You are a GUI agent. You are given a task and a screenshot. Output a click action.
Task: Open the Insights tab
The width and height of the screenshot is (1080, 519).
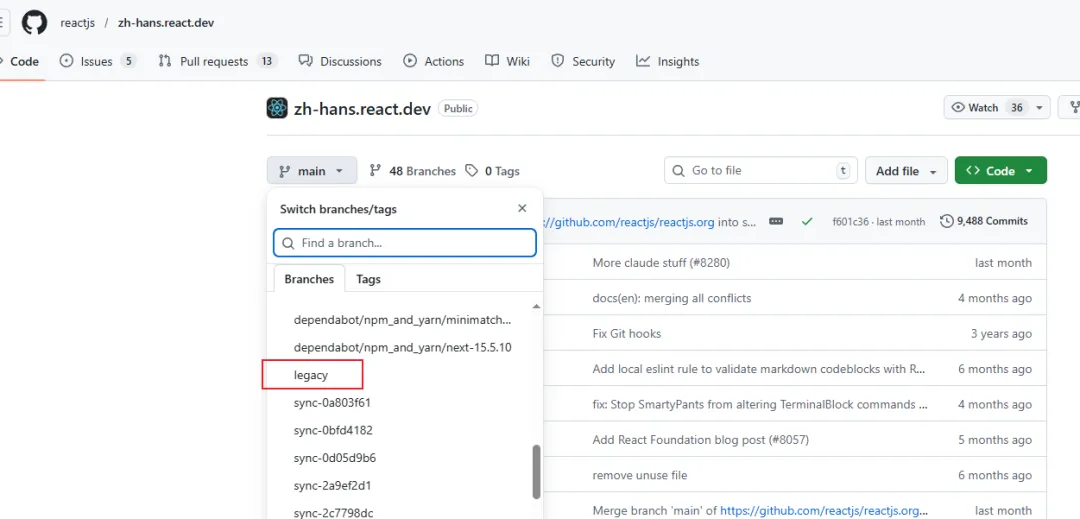[667, 61]
